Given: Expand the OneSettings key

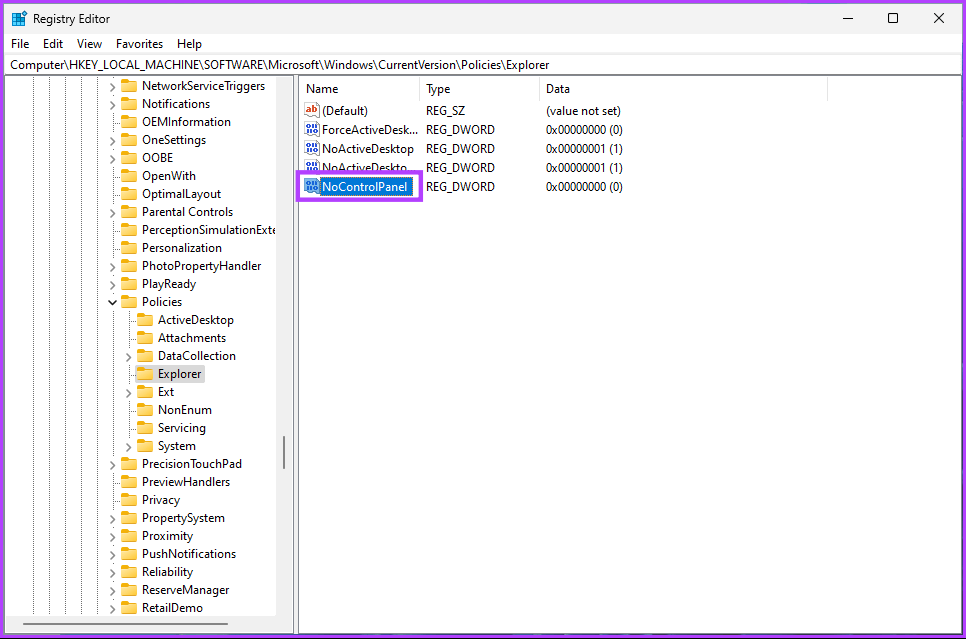Looking at the screenshot, I should (112, 141).
